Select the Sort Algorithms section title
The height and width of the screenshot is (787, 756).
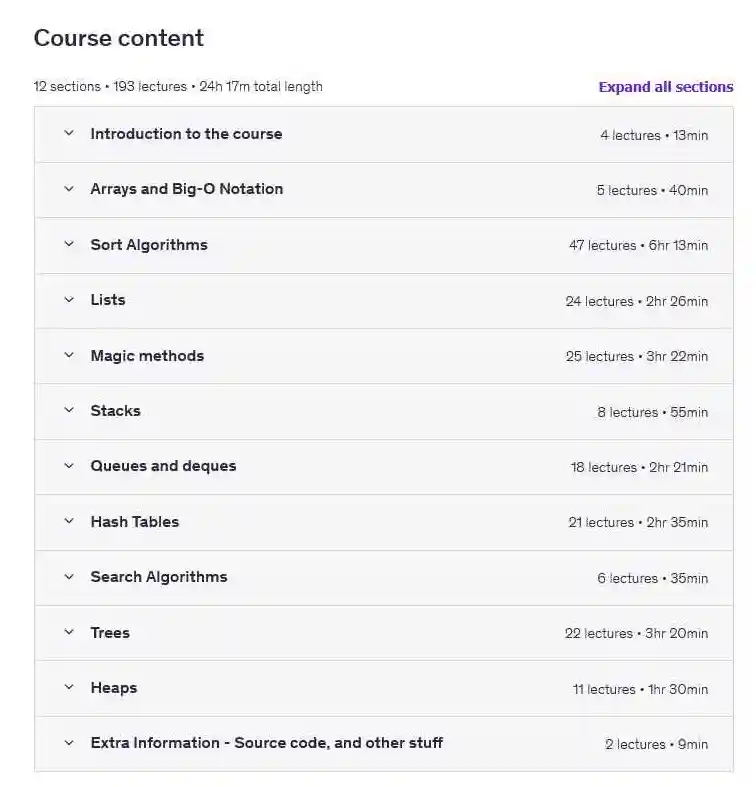pyautogui.click(x=149, y=245)
